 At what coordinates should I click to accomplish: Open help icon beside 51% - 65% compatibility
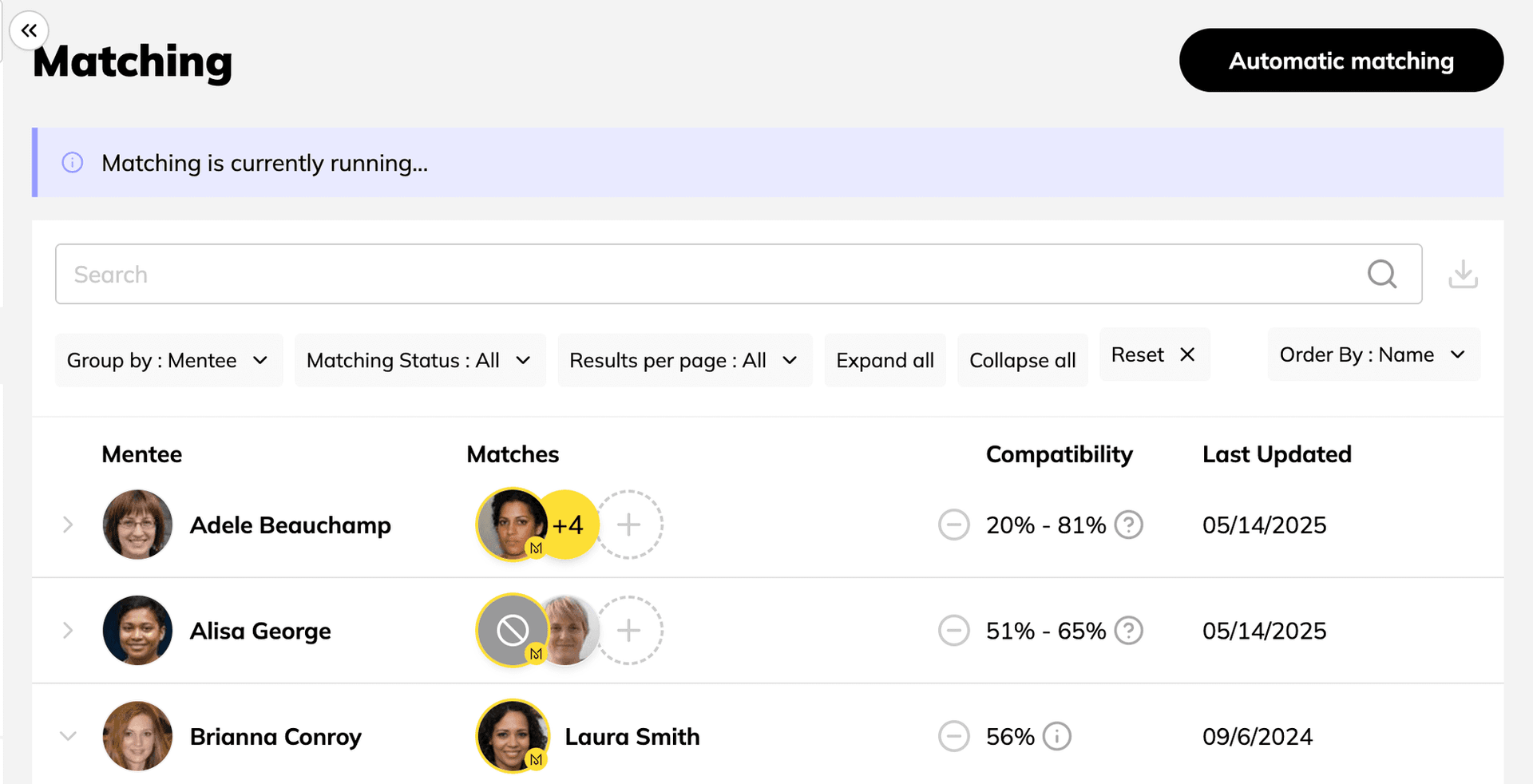[x=1129, y=631]
